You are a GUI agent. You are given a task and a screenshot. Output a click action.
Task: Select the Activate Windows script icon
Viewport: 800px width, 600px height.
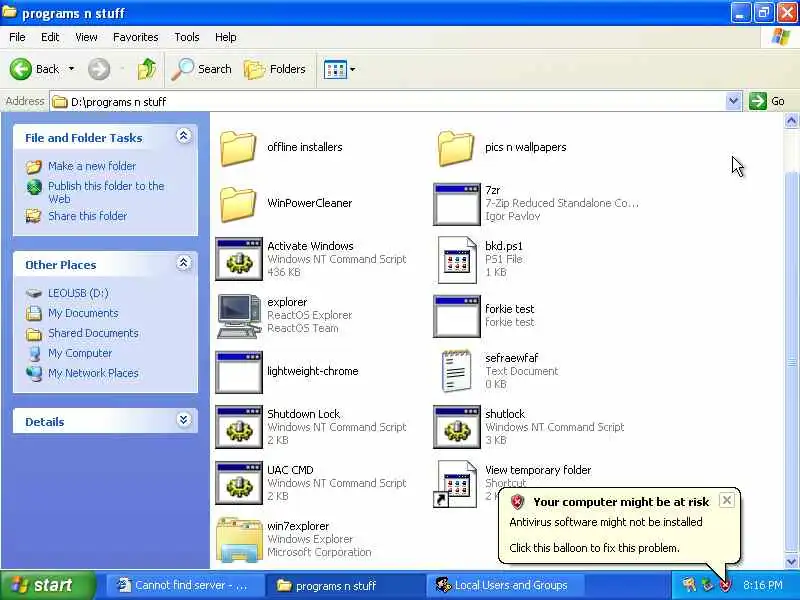[x=239, y=259]
